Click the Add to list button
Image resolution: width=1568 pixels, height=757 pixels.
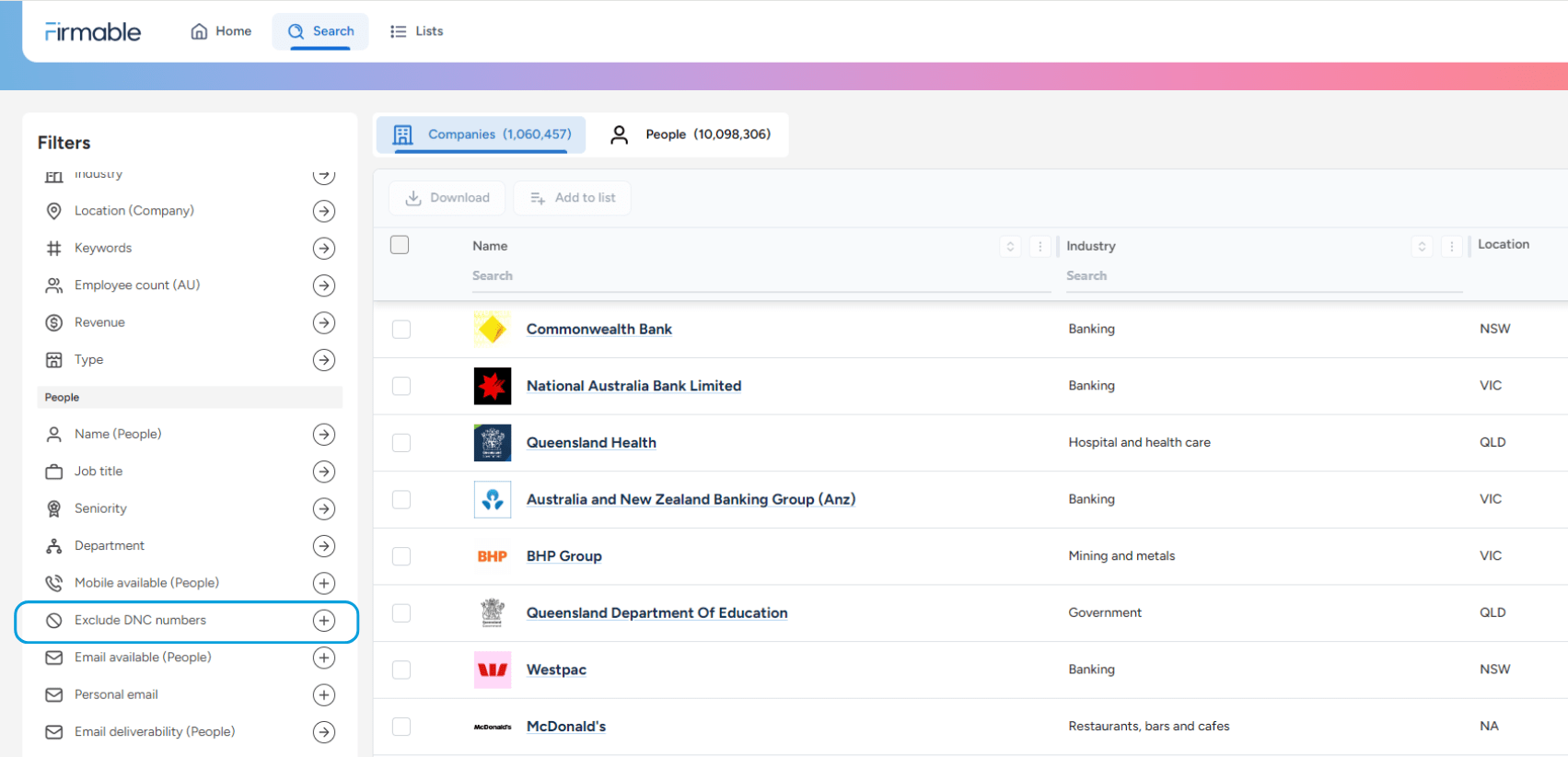(573, 198)
